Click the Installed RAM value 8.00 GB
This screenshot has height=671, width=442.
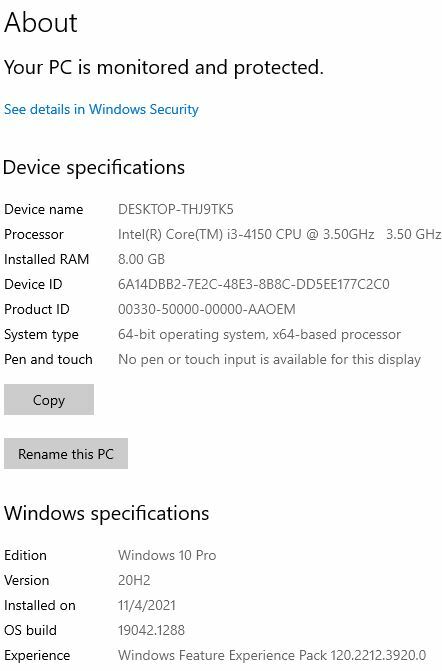(x=141, y=259)
